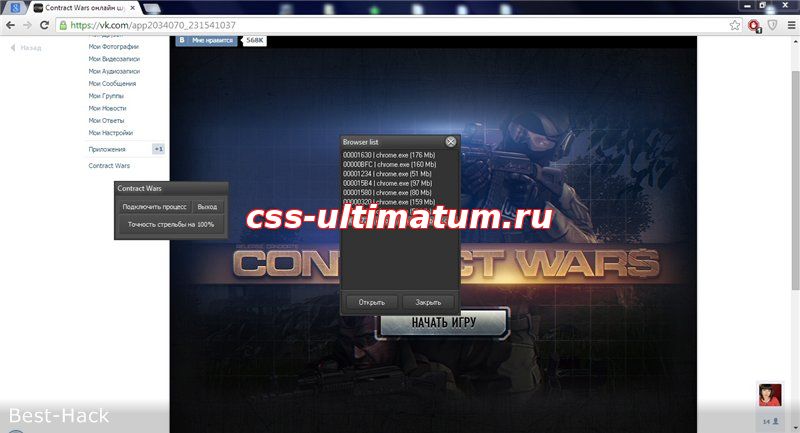
Task: Open the Chrome hamburger menu
Action: (x=791, y=25)
